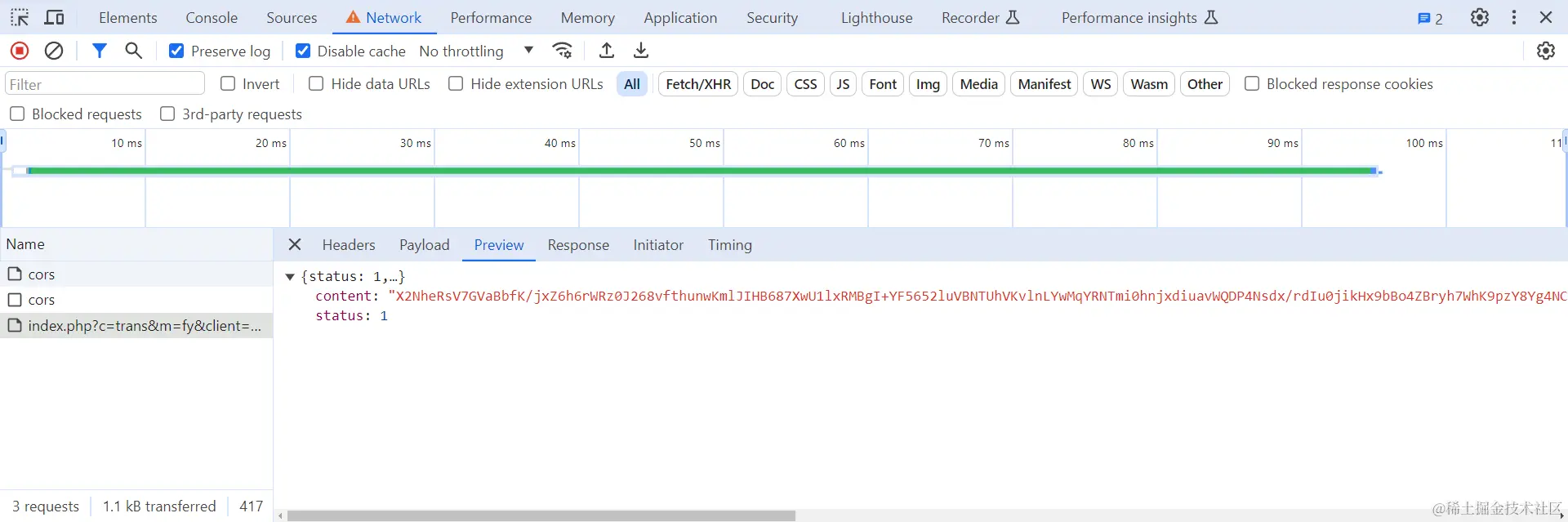Select the Preview tab
Image resolution: width=1568 pixels, height=522 pixels.
[x=499, y=244]
